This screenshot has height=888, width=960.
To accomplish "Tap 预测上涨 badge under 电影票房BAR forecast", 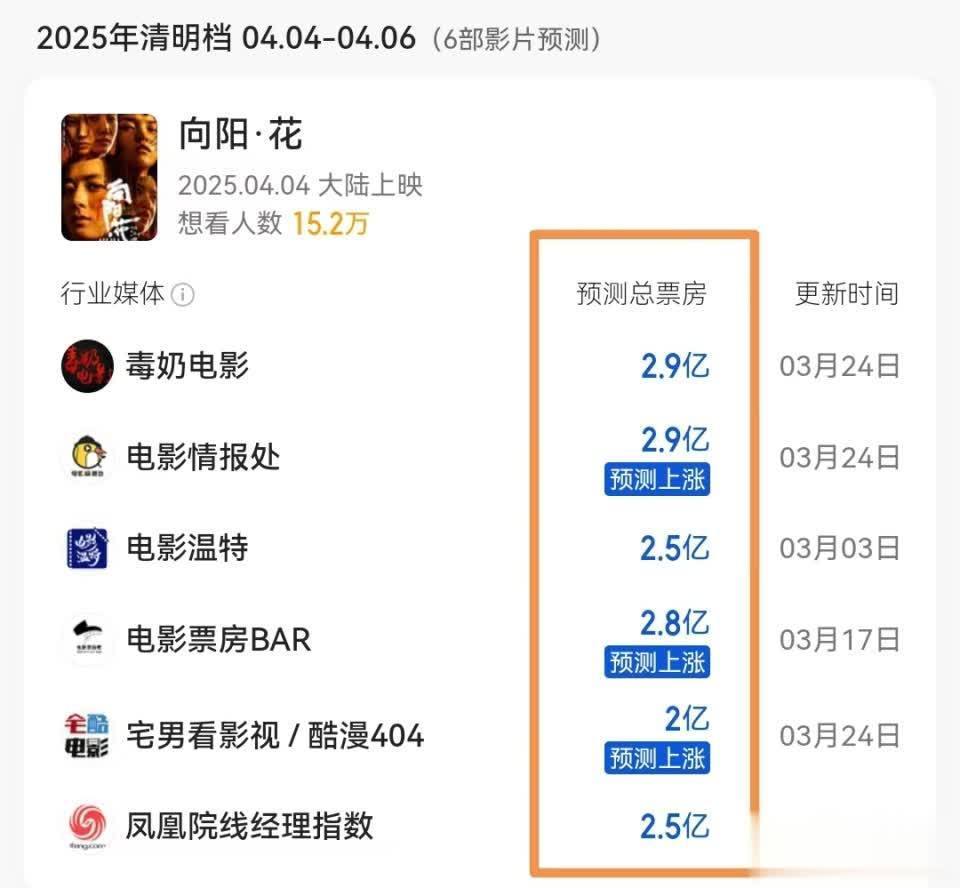I will (657, 661).
